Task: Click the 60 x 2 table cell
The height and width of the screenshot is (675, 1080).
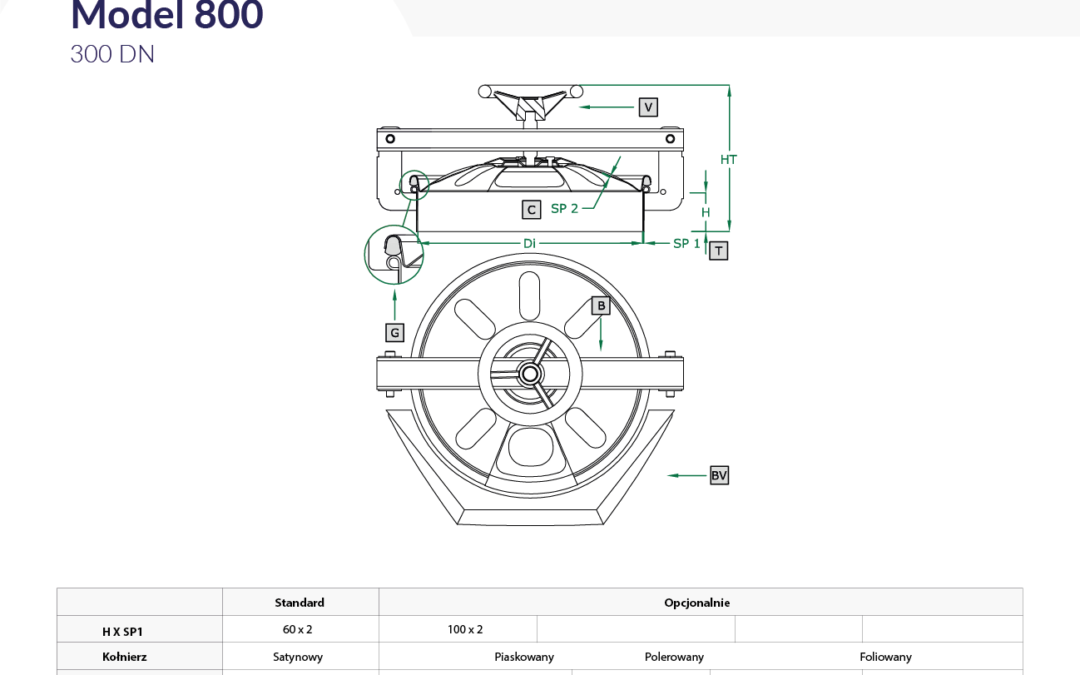Action: 298,629
